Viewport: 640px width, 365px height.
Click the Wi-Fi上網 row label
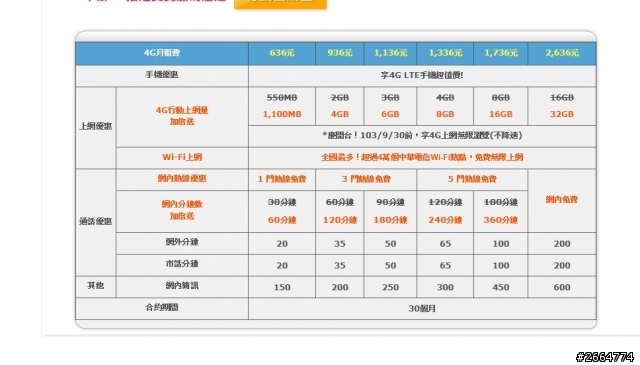182,157
